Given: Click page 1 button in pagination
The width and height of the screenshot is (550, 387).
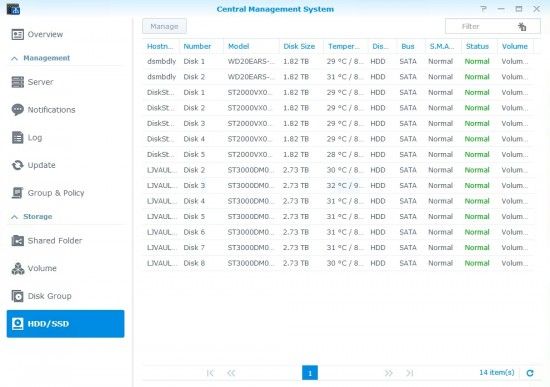Looking at the screenshot, I should 310,373.
